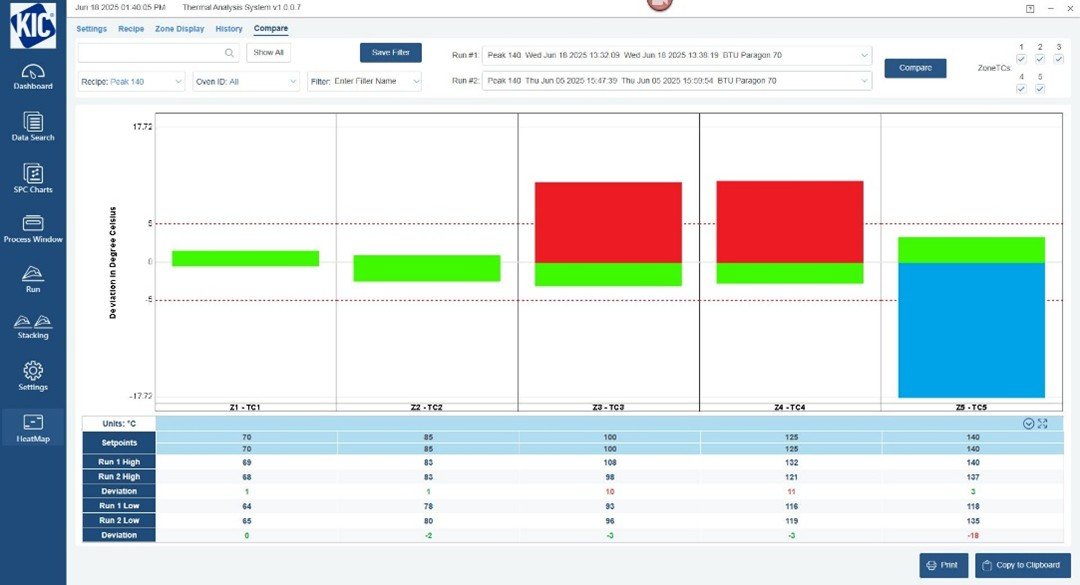Click the green deviation bar for Z1-TC1
The image size is (1080, 585).
pos(245,258)
